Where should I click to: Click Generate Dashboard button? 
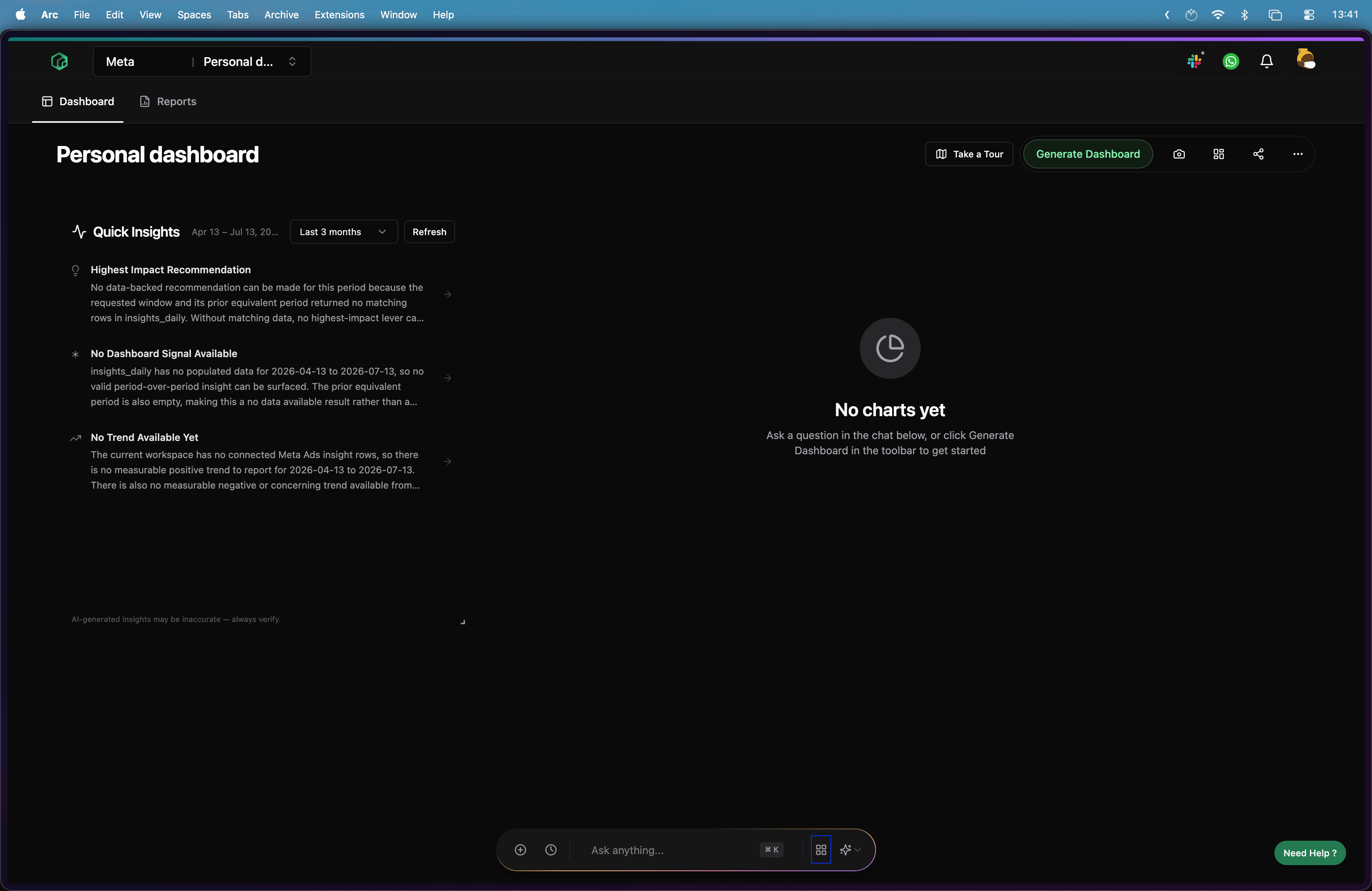(1088, 154)
